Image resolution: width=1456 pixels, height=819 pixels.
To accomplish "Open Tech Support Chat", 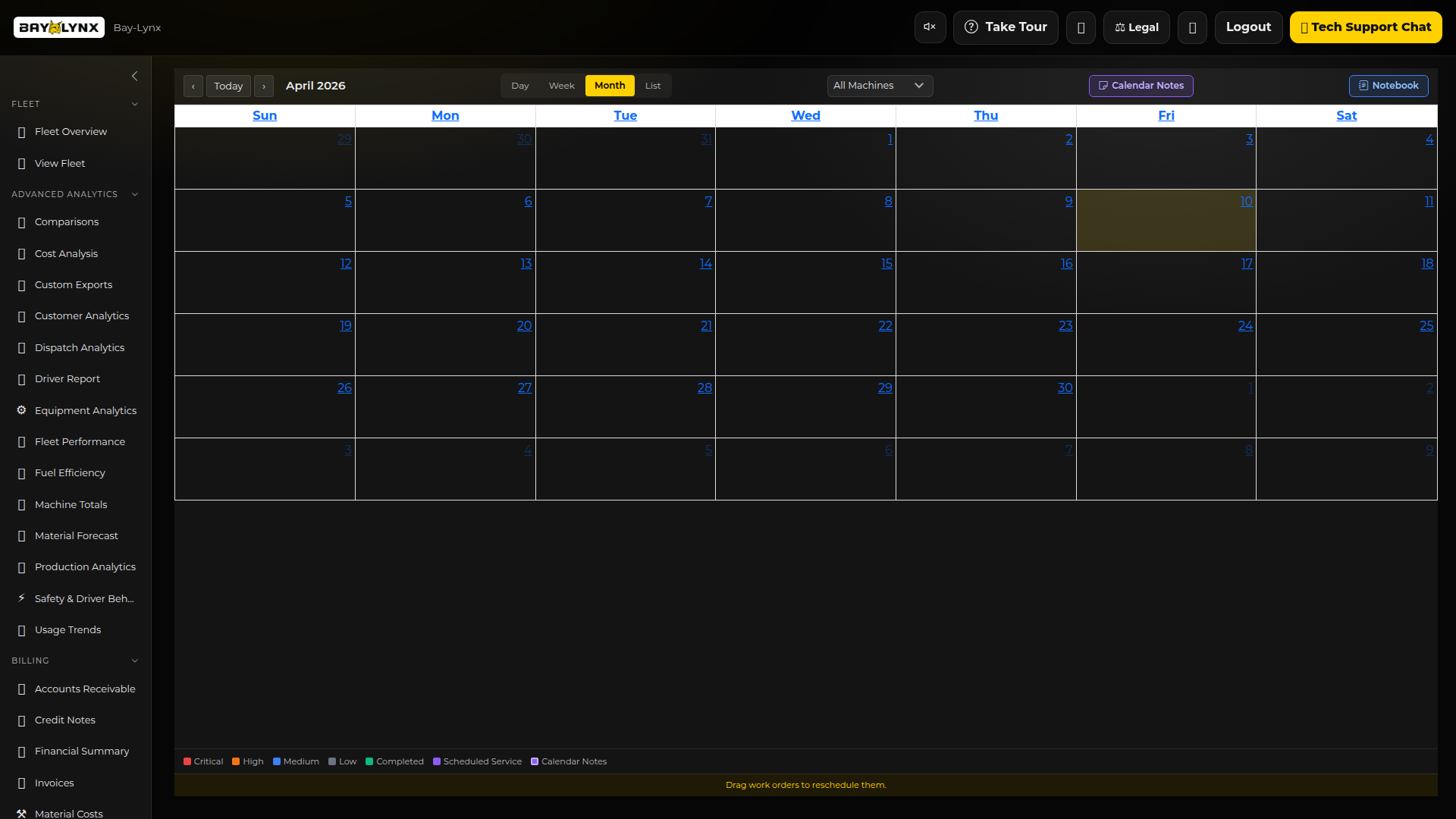I will coord(1365,27).
